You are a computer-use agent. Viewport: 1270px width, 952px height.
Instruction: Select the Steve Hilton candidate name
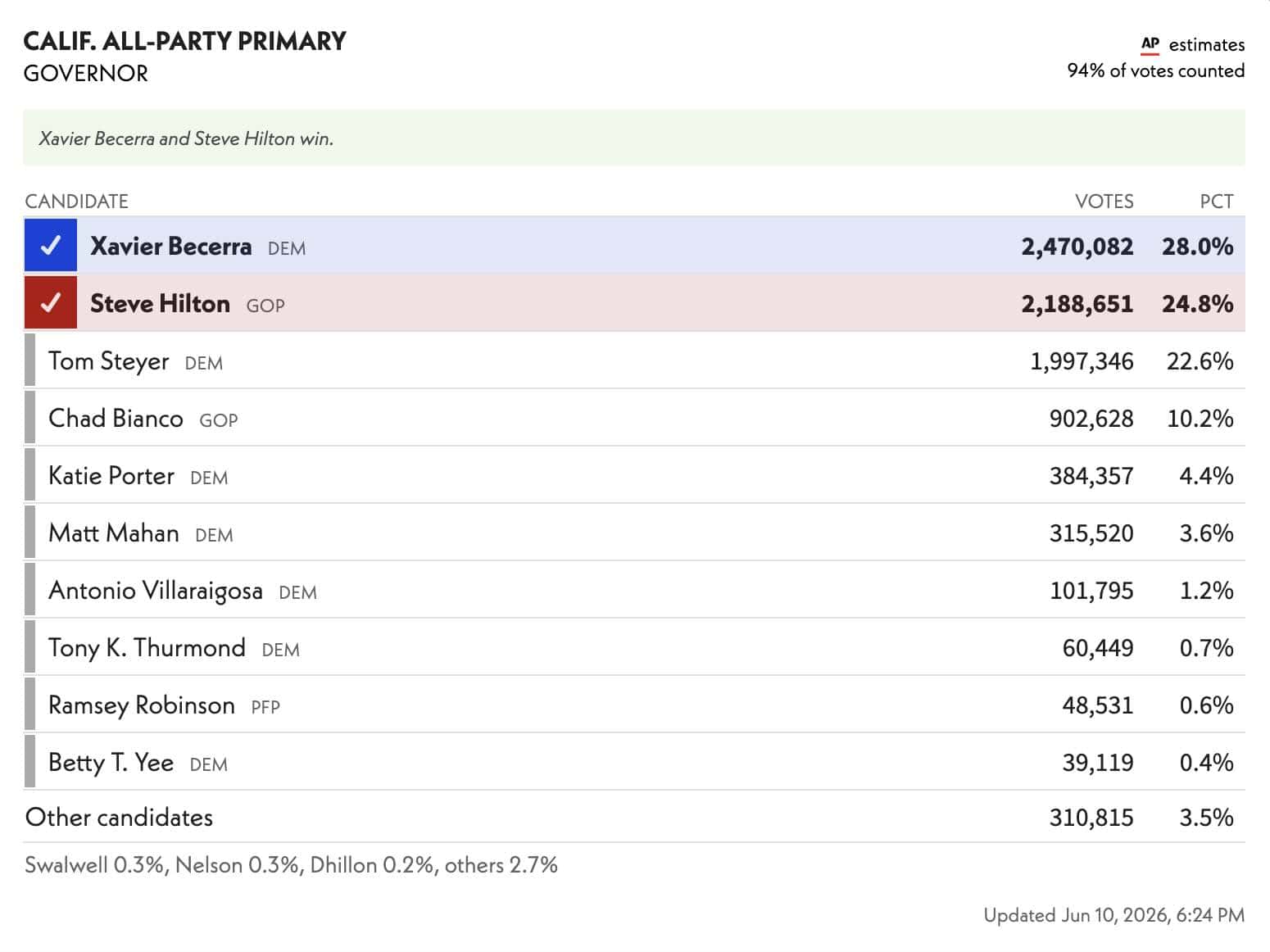(160, 303)
